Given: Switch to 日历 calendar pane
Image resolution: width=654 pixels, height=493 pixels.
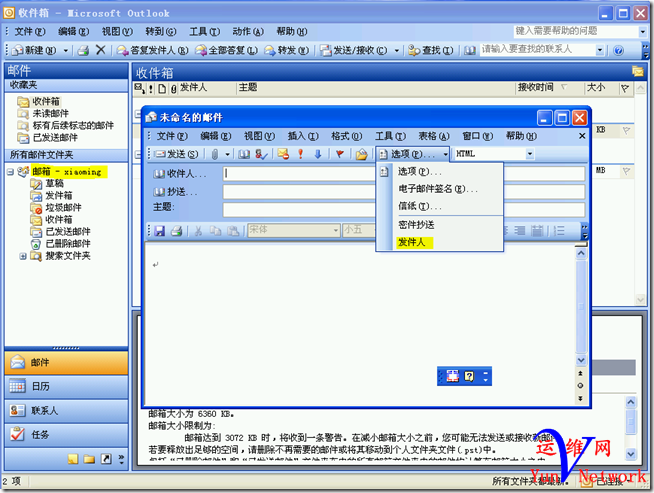Looking at the screenshot, I should coord(66,387).
